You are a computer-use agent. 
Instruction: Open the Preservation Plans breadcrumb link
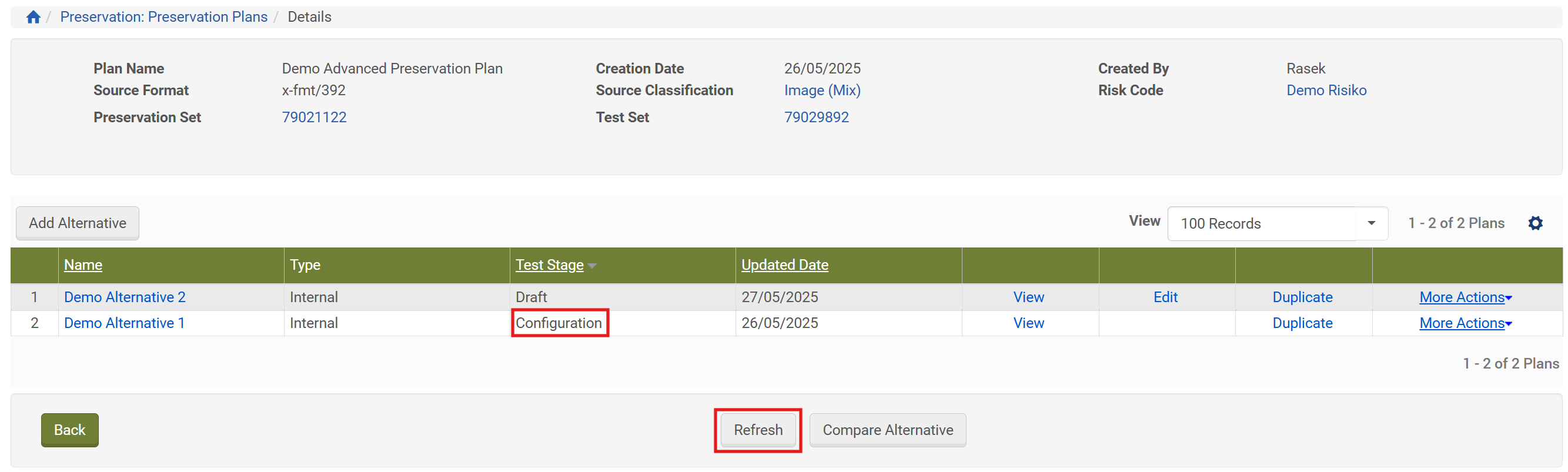point(163,17)
